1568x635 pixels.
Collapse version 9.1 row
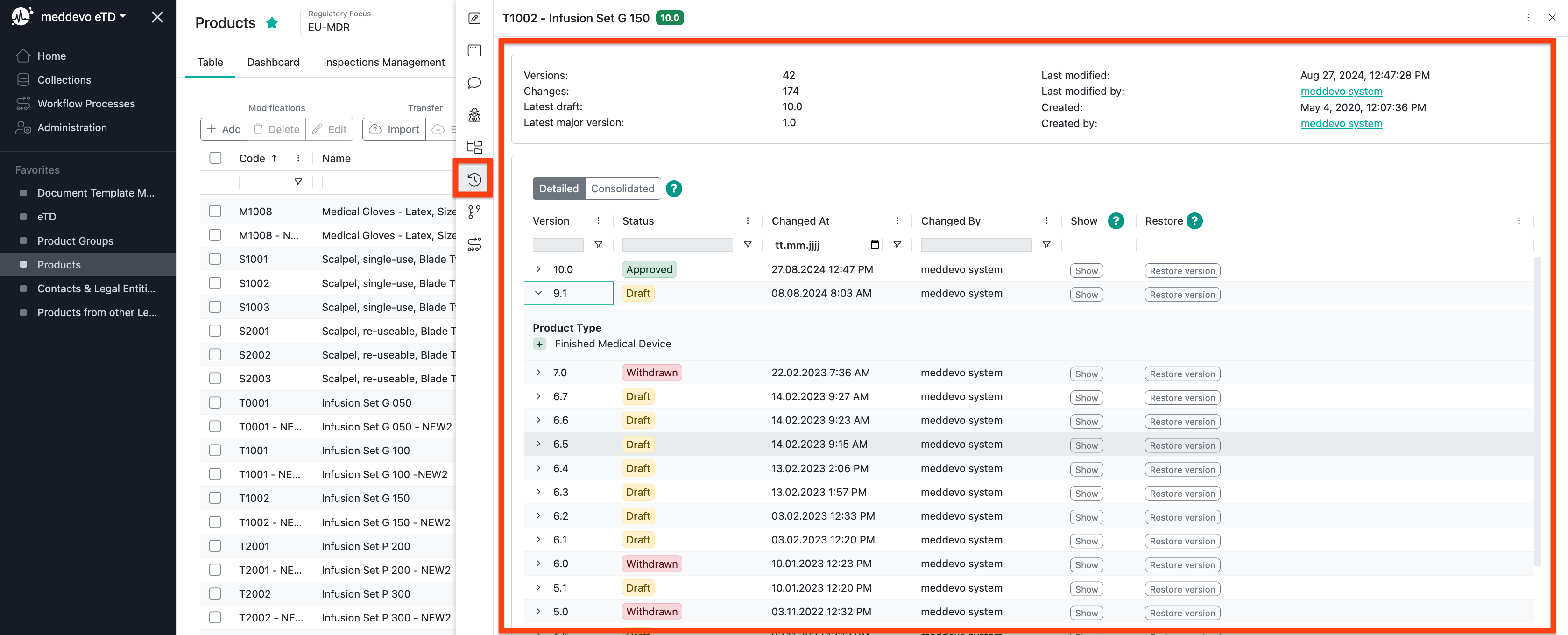[x=538, y=293]
